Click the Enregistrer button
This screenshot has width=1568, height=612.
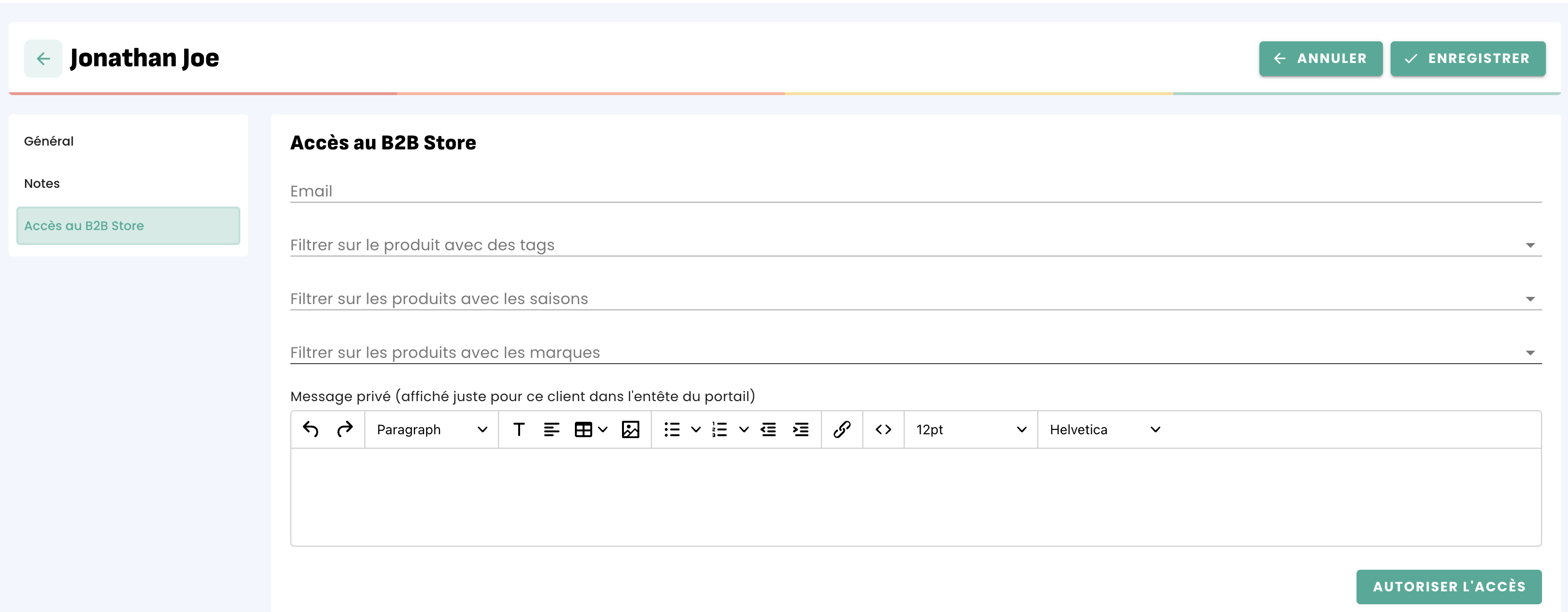tap(1468, 59)
